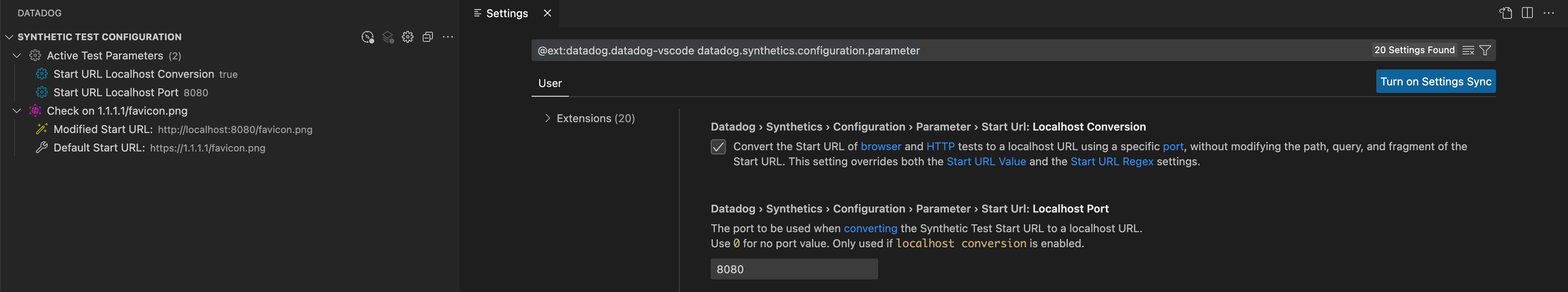
Task: Open Synthetic Test Configuration gear settings
Action: click(408, 37)
